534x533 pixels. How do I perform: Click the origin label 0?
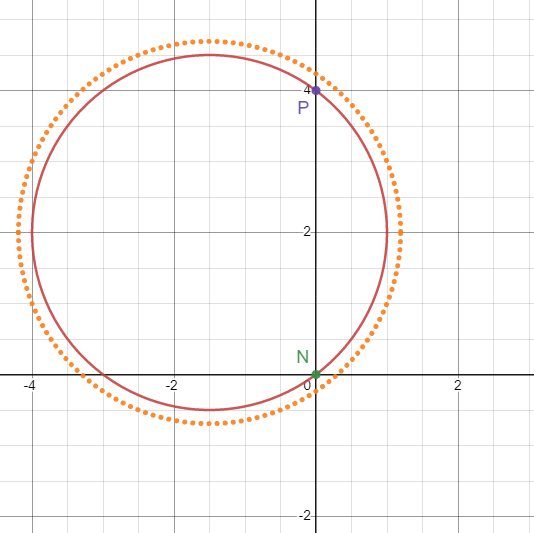click(x=307, y=386)
